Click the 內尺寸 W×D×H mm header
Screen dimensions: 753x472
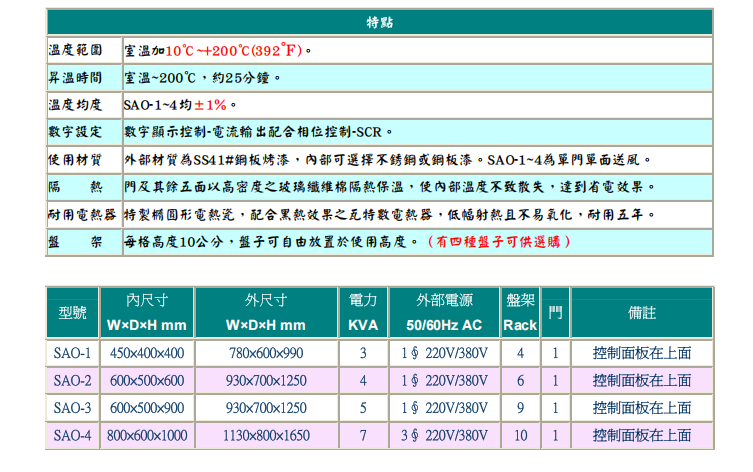(146, 313)
